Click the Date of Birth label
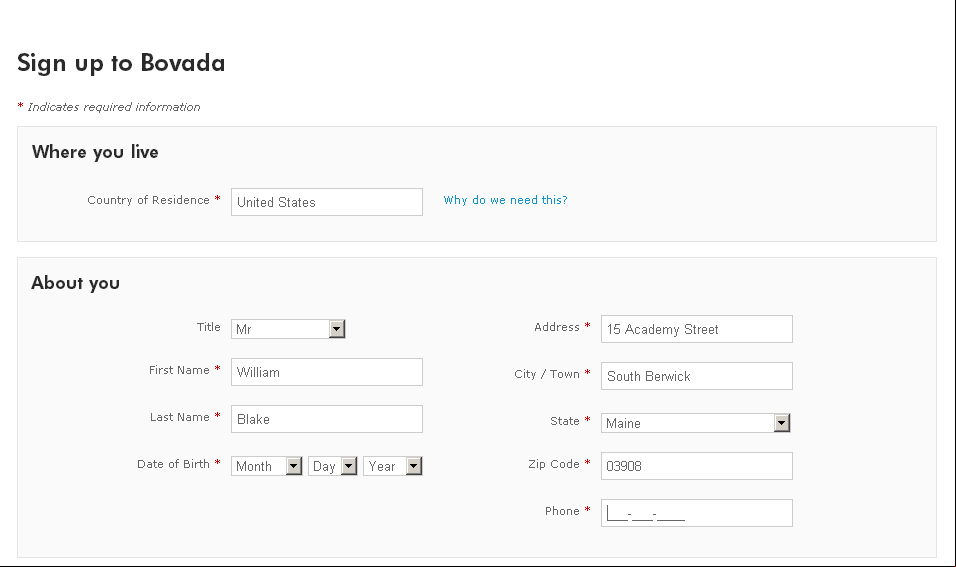The height and width of the screenshot is (567, 956). [x=173, y=464]
